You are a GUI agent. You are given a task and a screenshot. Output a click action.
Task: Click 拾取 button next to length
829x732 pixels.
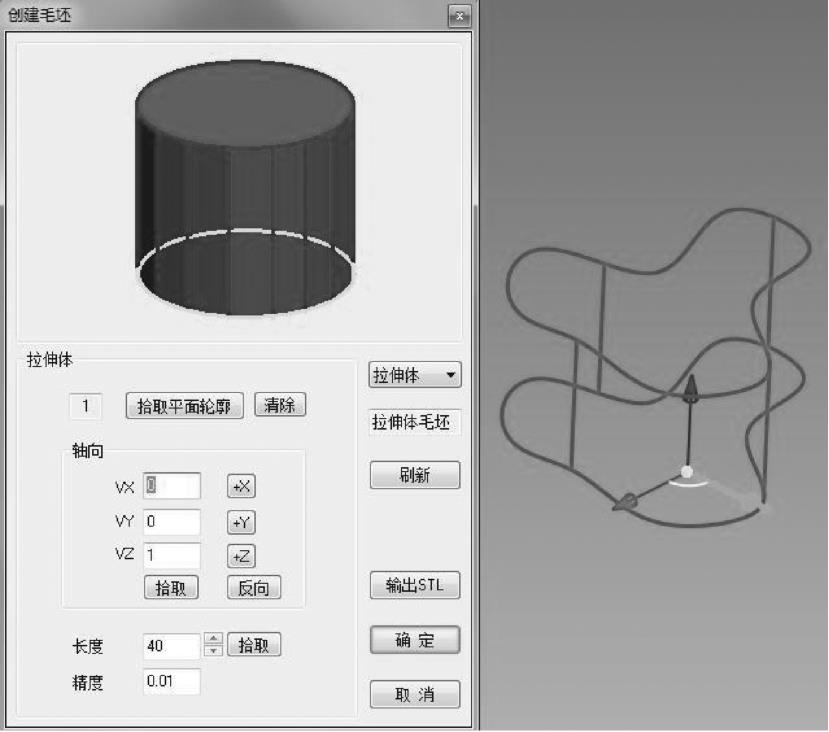[254, 645]
